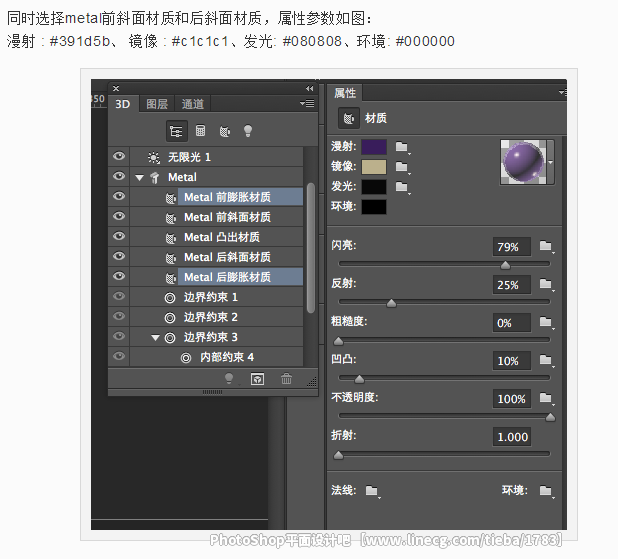Viewport: 618px width, 559px height.
Task: Click light icon beside 无限光 1
Action: [154, 158]
